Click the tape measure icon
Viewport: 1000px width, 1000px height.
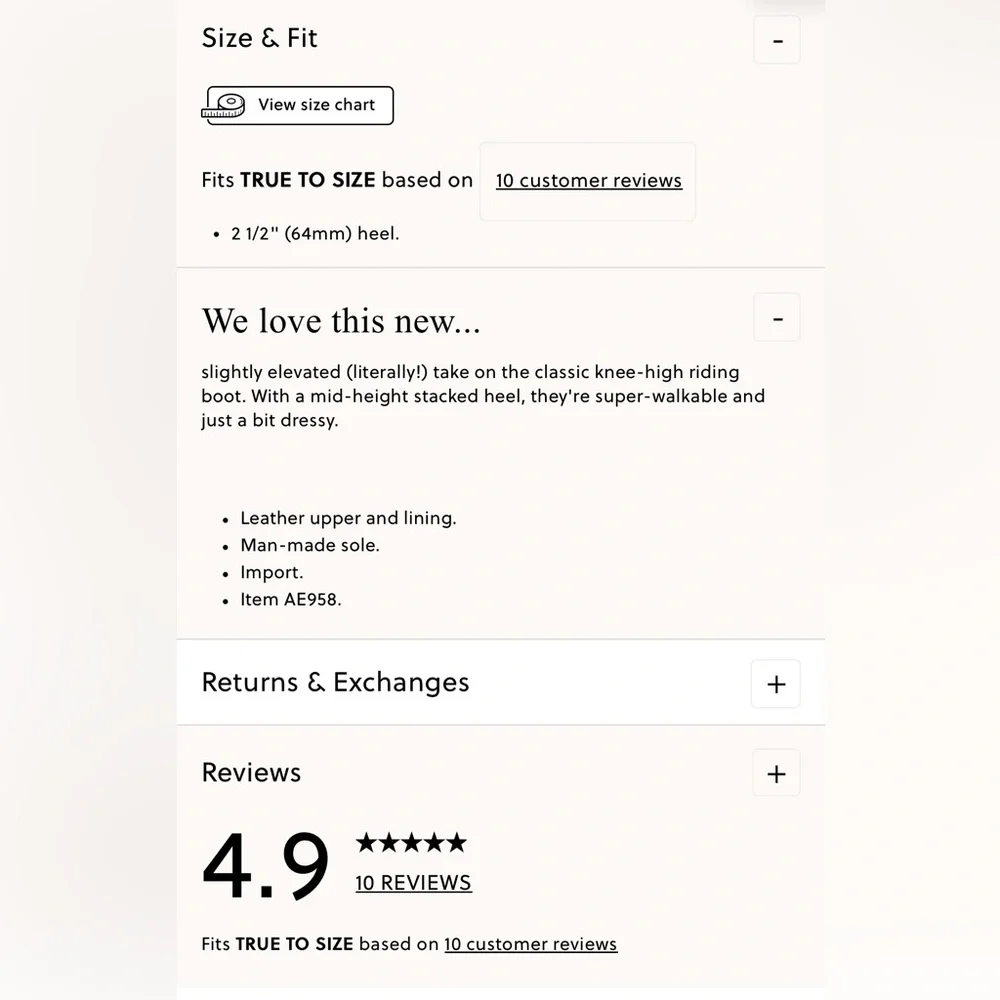(224, 105)
